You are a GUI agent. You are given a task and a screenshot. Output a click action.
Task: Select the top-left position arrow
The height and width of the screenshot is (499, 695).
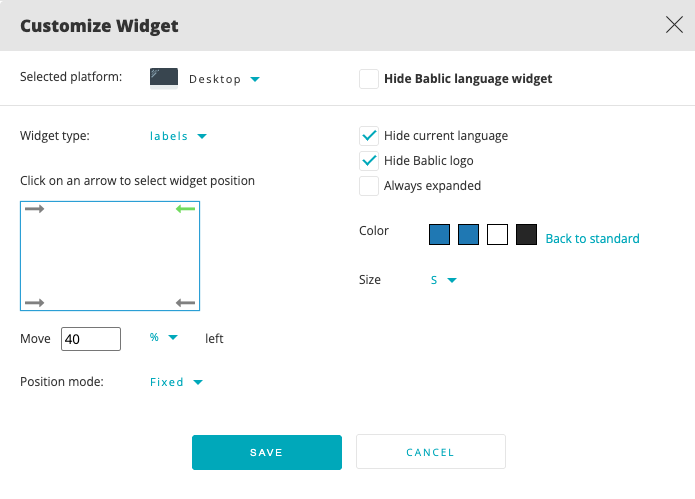tap(35, 209)
